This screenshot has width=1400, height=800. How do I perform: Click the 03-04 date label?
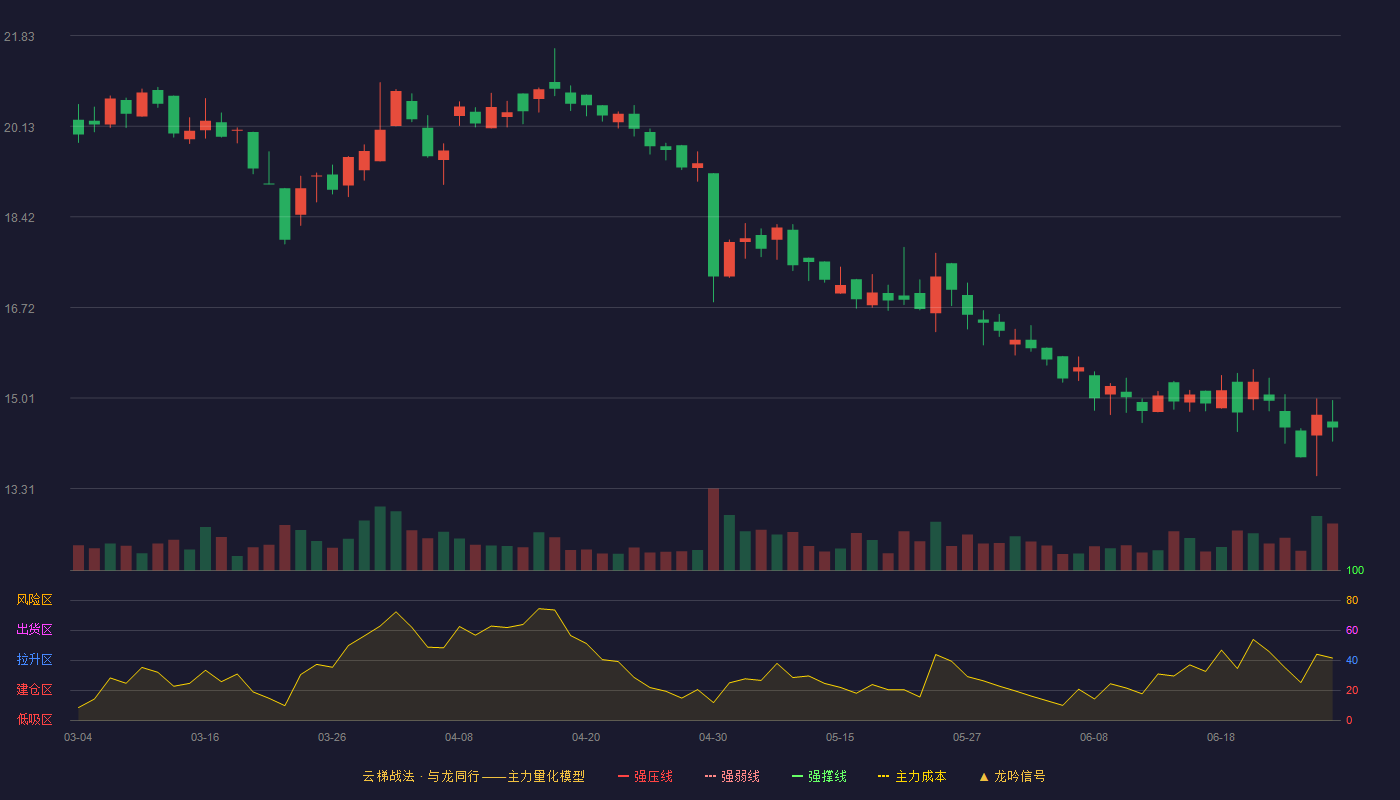point(78,737)
